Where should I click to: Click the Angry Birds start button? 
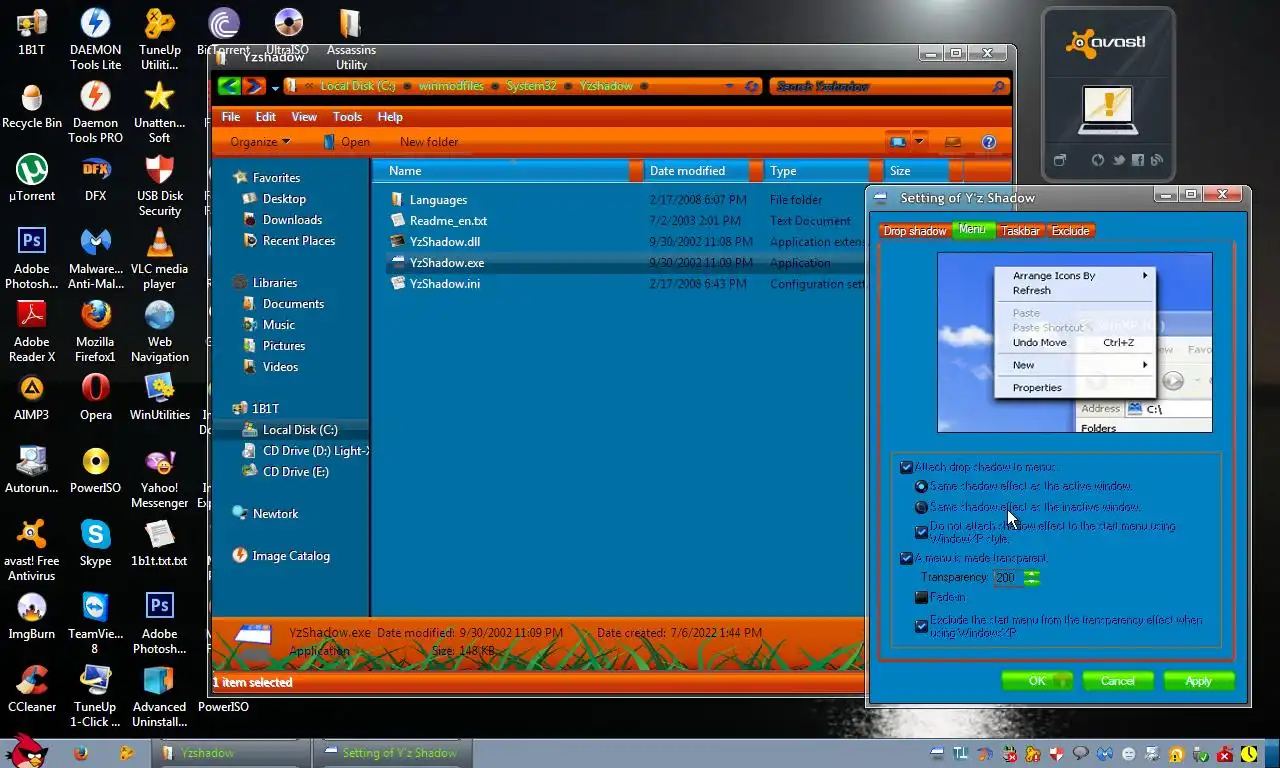25,752
